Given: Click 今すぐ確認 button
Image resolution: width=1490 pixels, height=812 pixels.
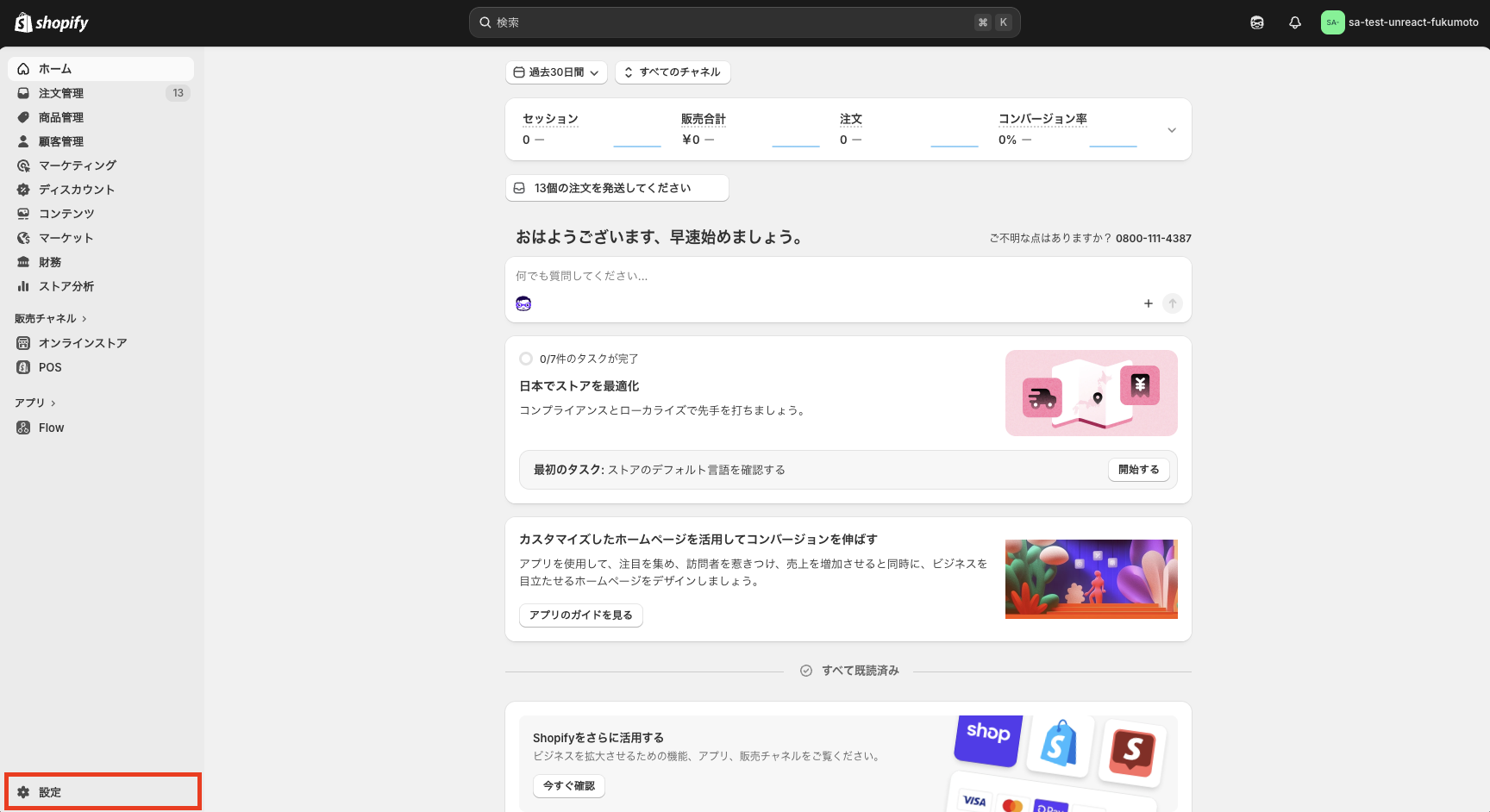Looking at the screenshot, I should pos(569,786).
